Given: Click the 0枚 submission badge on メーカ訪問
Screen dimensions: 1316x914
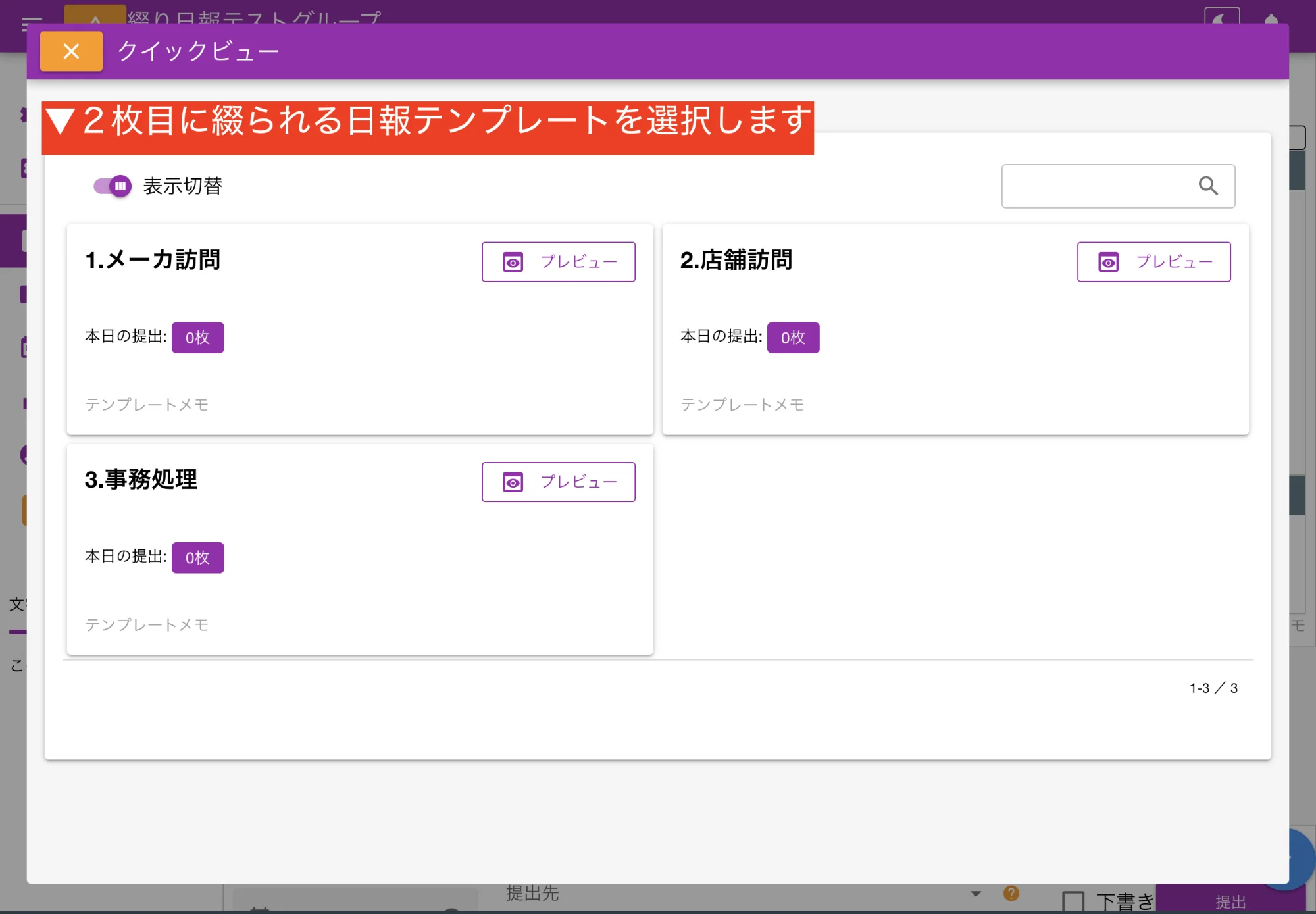Looking at the screenshot, I should tap(198, 337).
